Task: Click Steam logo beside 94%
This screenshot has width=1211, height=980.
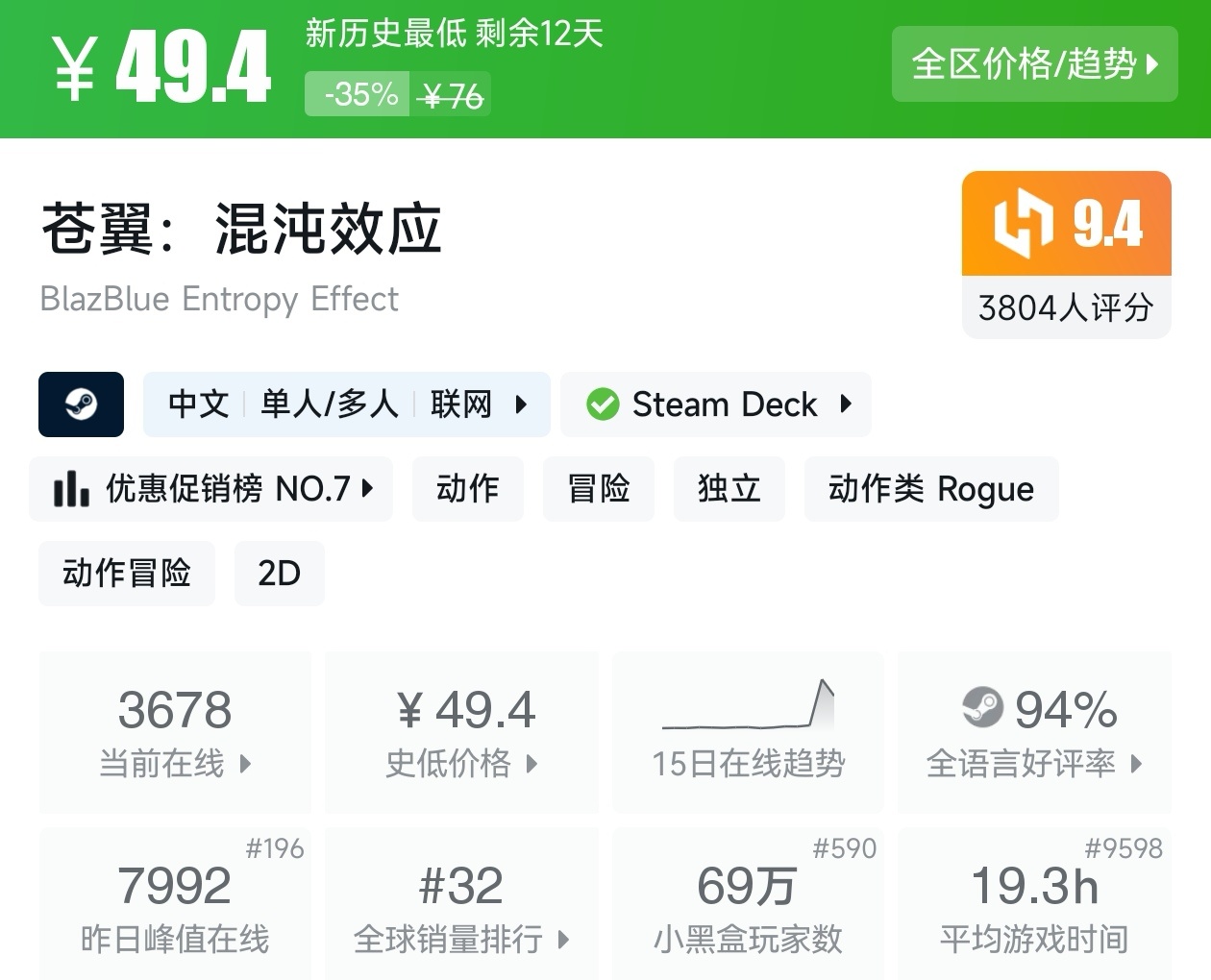Action: tap(982, 708)
